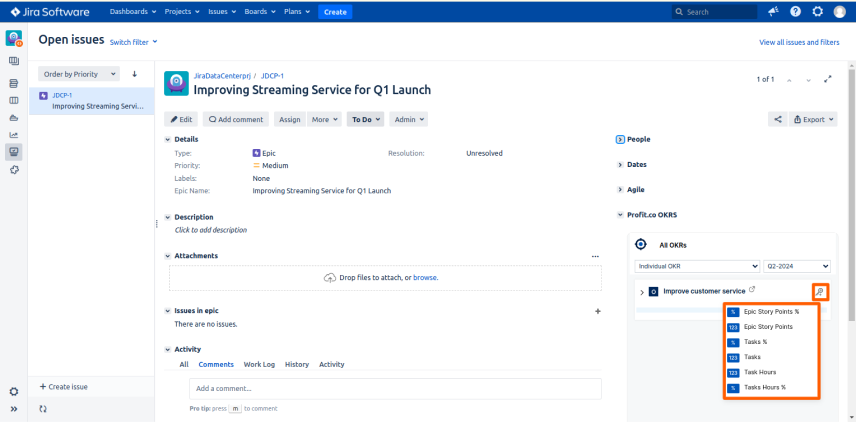
Task: Add issue to epic with plus icon
Action: point(597,311)
